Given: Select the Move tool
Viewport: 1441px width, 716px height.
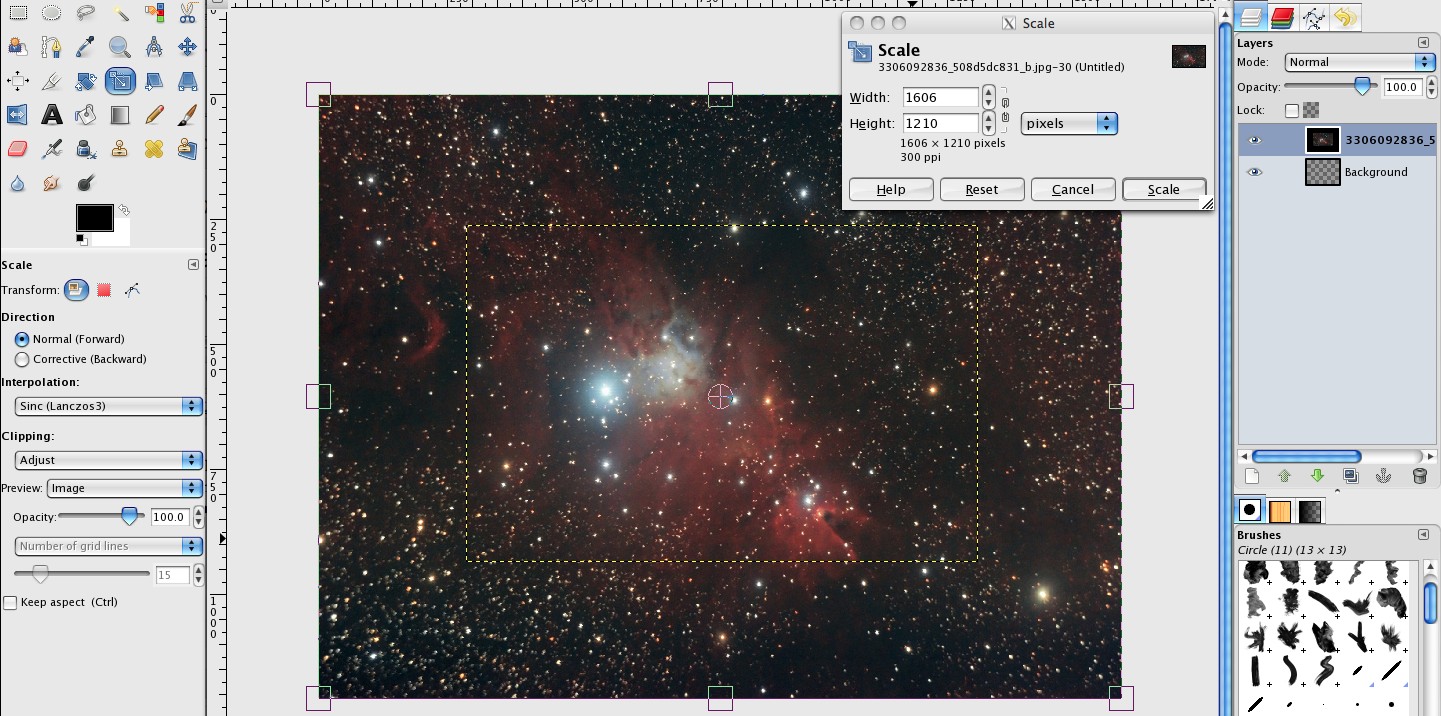Looking at the screenshot, I should [187, 46].
